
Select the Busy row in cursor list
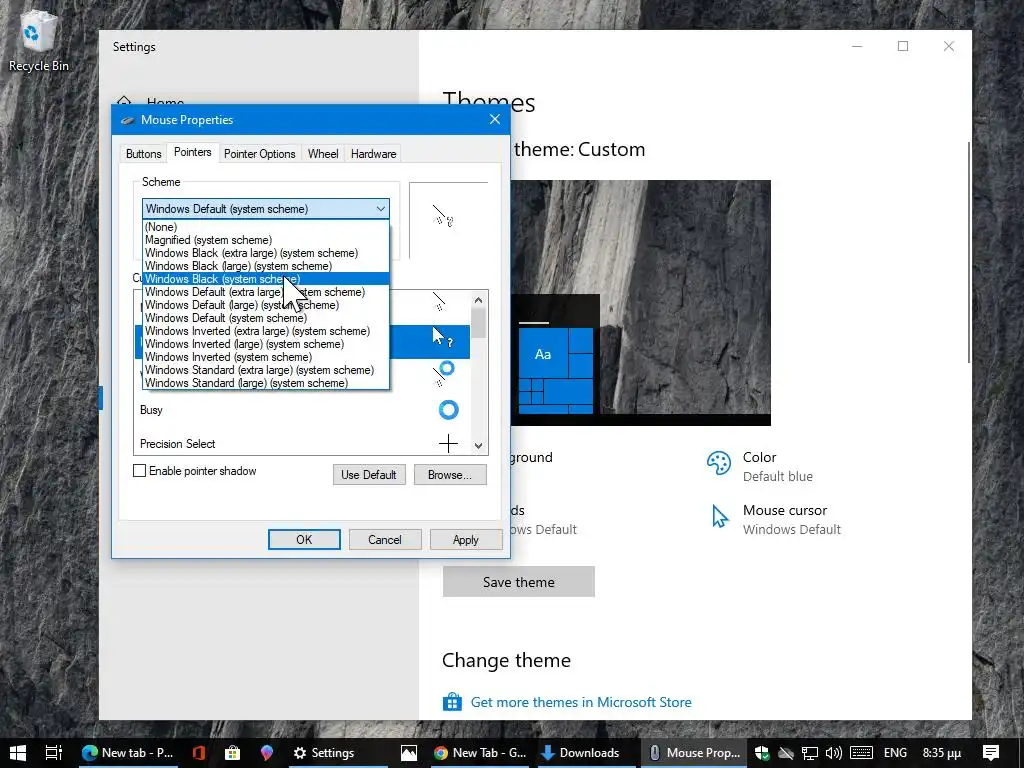pyautogui.click(x=302, y=410)
